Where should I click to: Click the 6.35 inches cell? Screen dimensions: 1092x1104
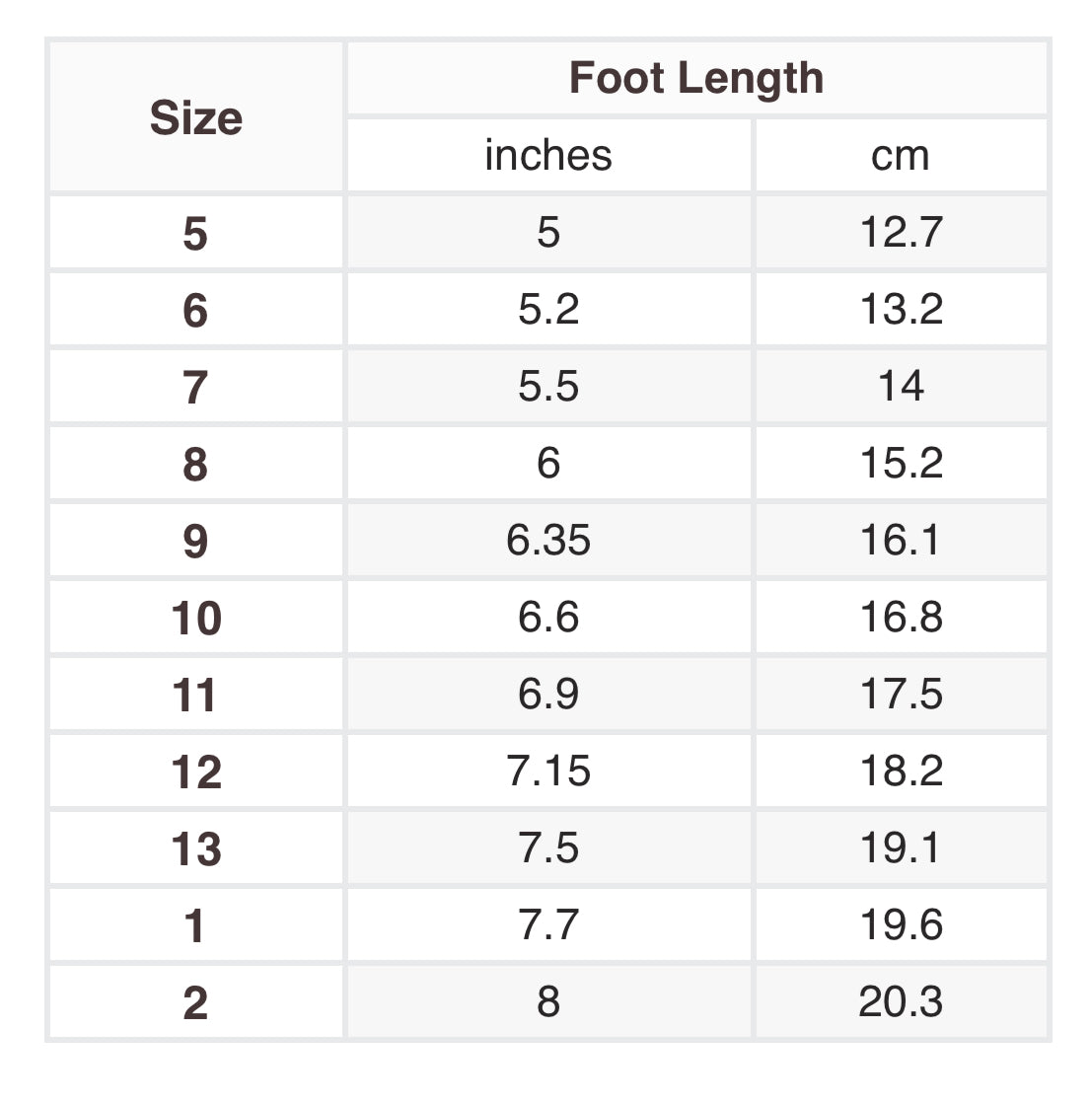(x=548, y=541)
